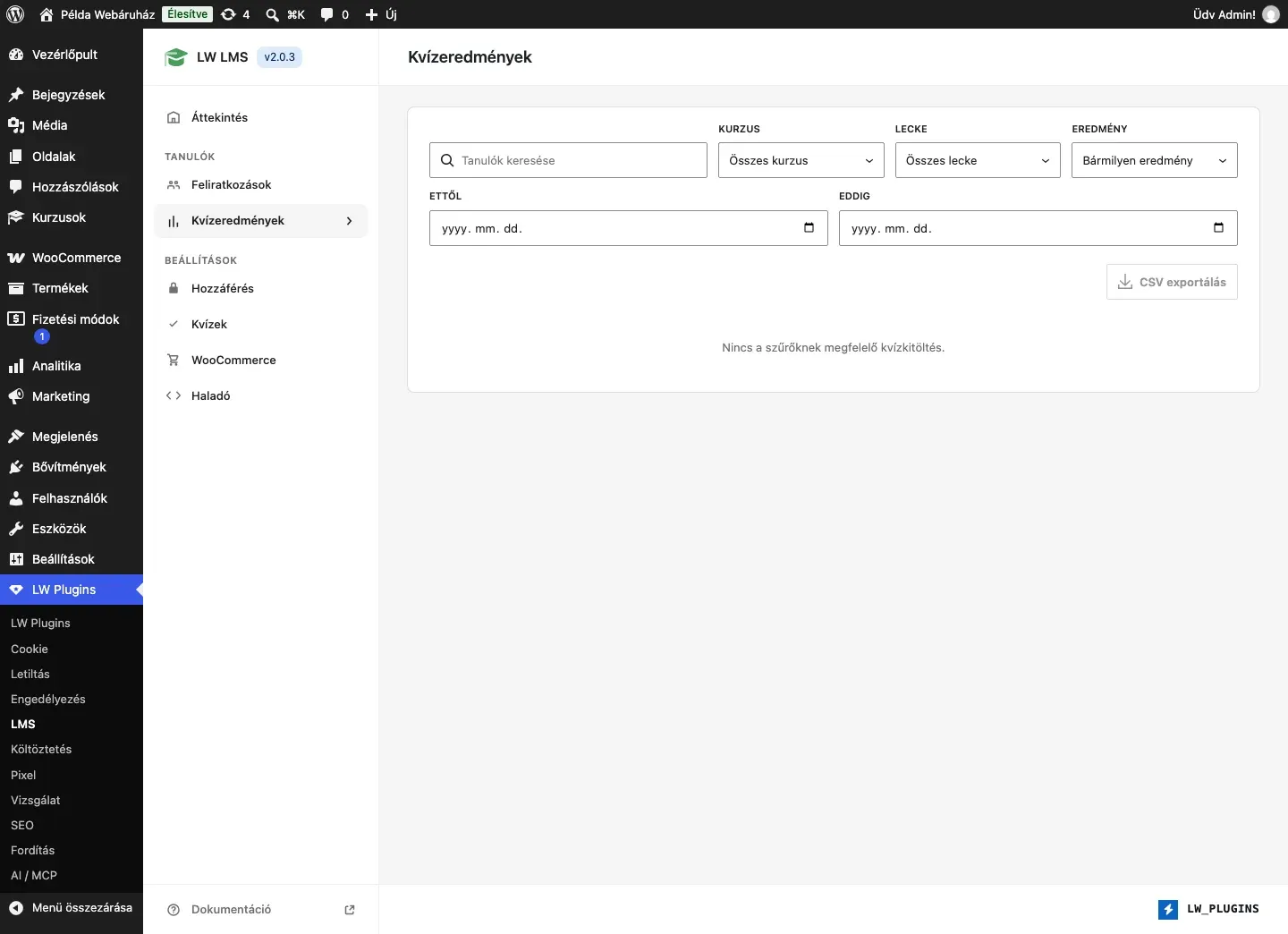Click the Haladó code brackets icon
This screenshot has height=934, width=1288.
point(174,395)
